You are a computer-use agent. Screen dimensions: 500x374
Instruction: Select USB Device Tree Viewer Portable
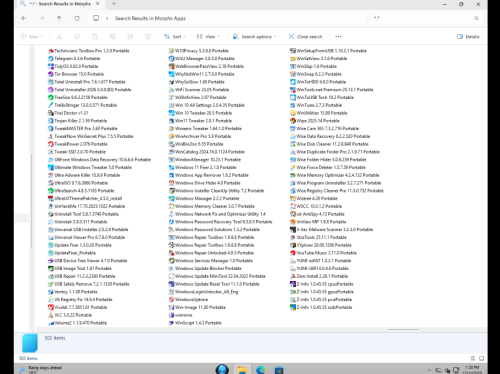point(87,261)
